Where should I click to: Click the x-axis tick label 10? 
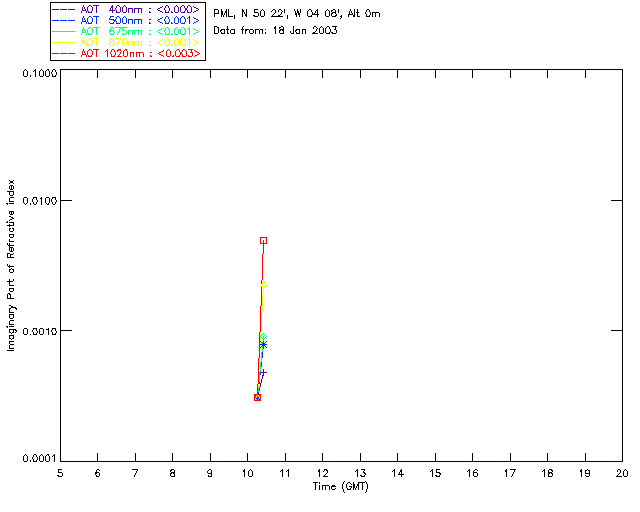(247, 473)
